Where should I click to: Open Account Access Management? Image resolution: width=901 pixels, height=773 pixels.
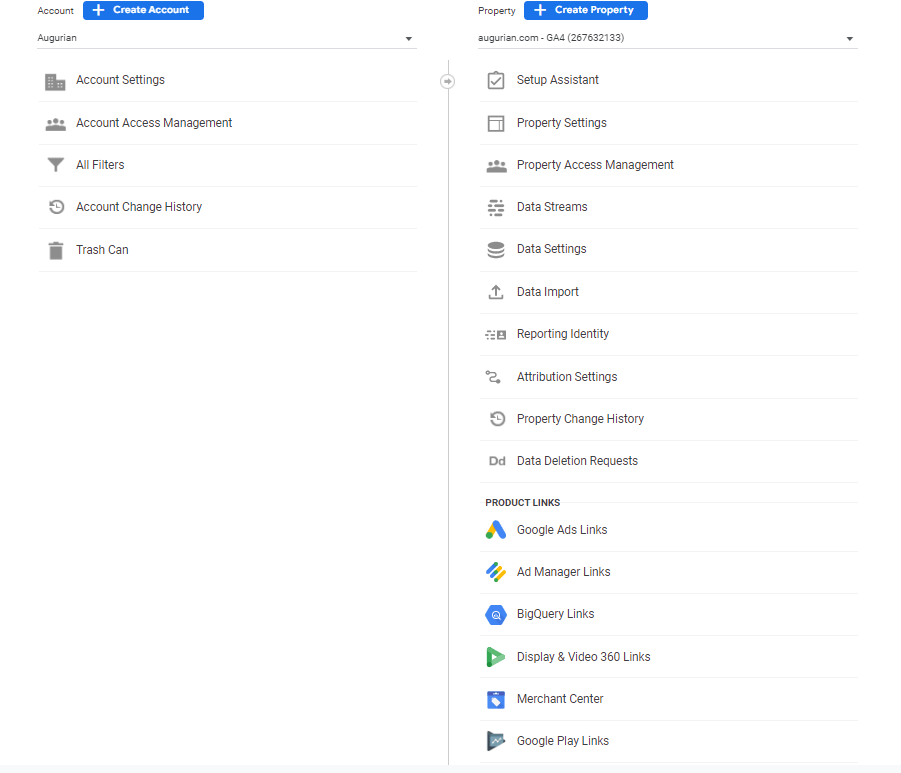pyautogui.click(x=228, y=123)
